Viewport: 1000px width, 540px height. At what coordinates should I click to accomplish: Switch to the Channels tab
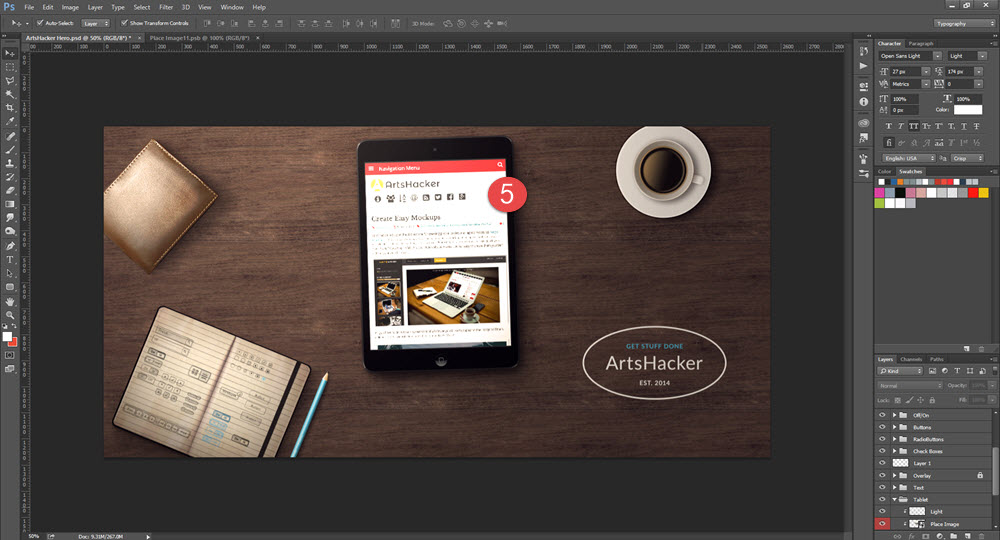[911, 360]
